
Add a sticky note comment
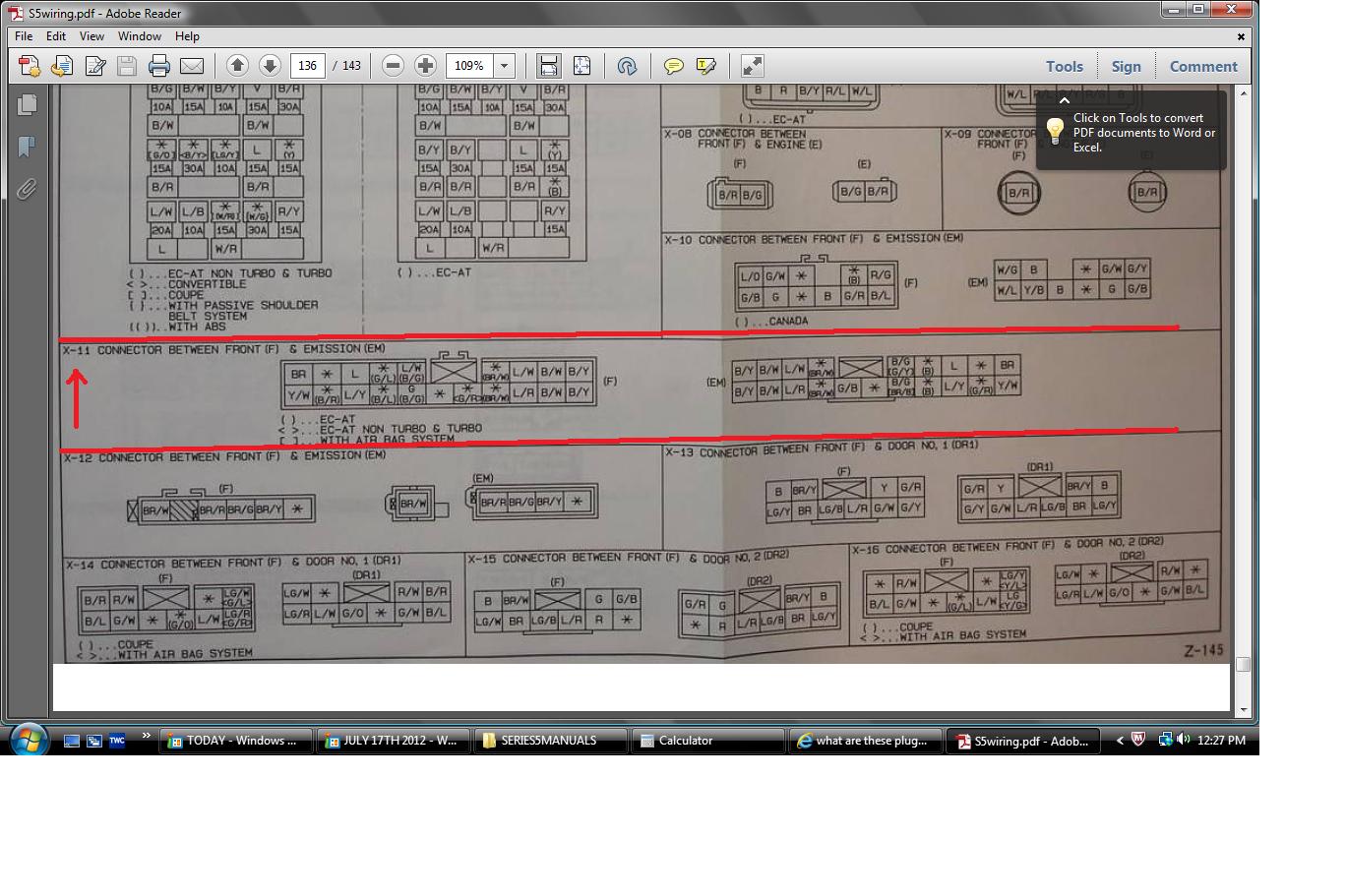tap(673, 66)
